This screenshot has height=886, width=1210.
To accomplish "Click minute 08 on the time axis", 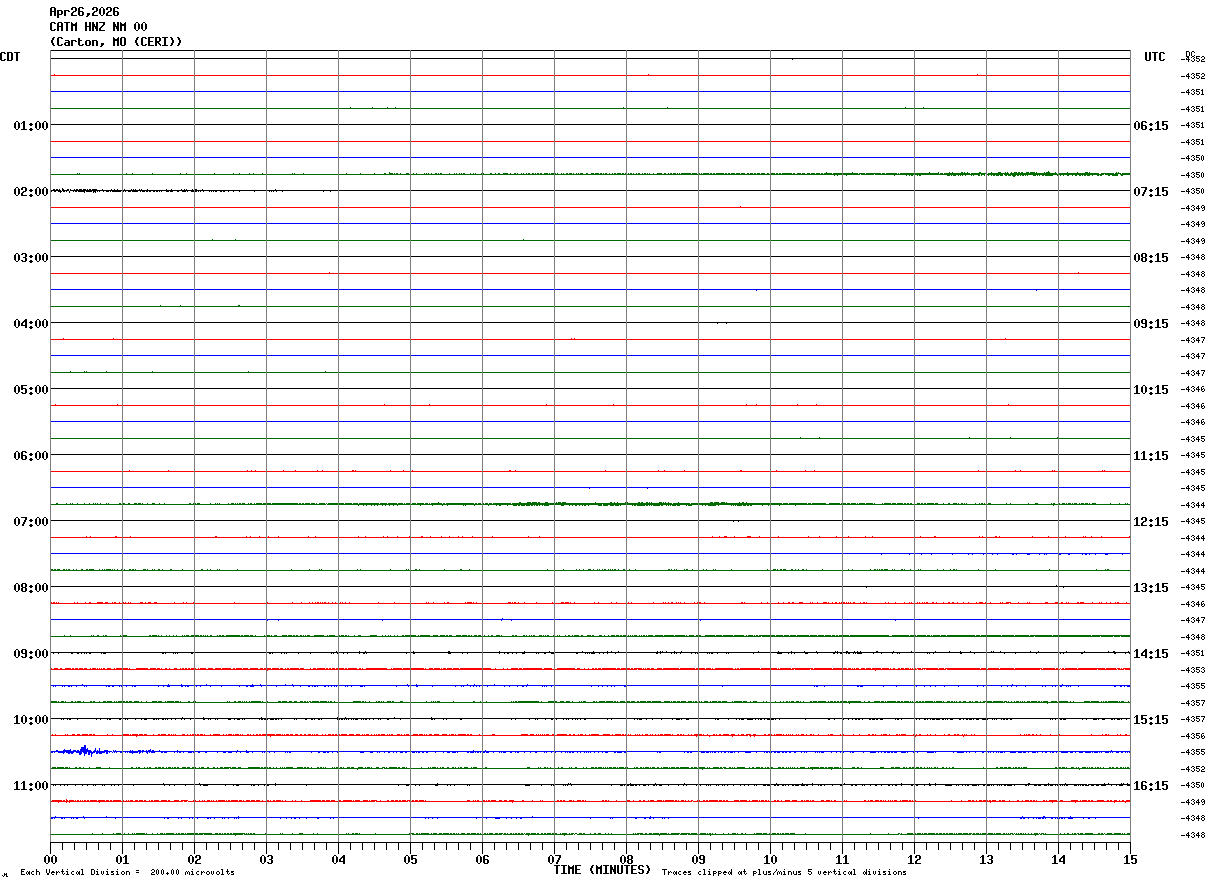I will click(x=626, y=859).
